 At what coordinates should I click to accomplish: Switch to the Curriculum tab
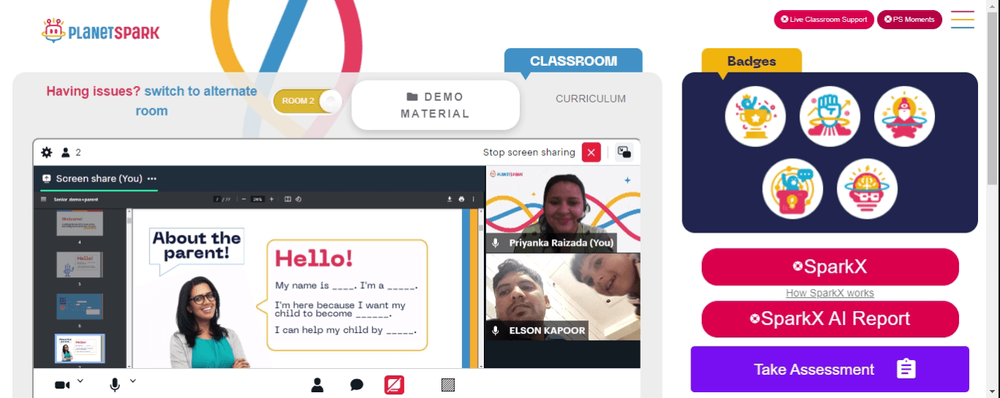[591, 99]
